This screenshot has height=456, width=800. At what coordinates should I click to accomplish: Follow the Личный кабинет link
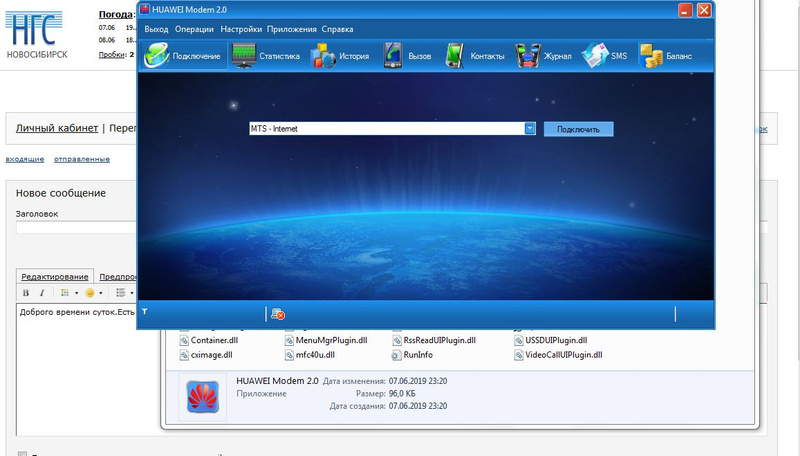pyautogui.click(x=57, y=129)
